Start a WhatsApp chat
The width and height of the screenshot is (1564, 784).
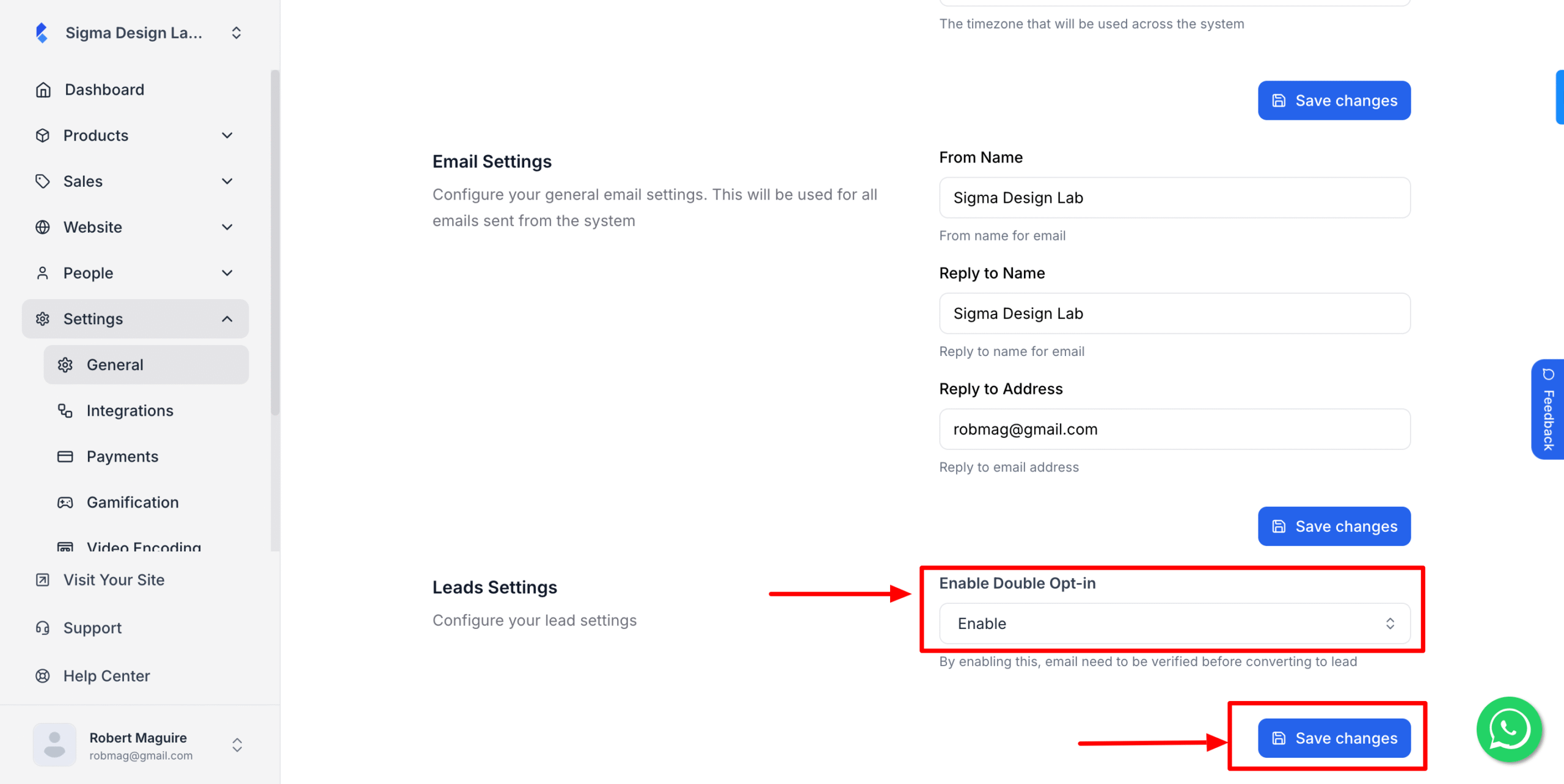pos(1508,729)
